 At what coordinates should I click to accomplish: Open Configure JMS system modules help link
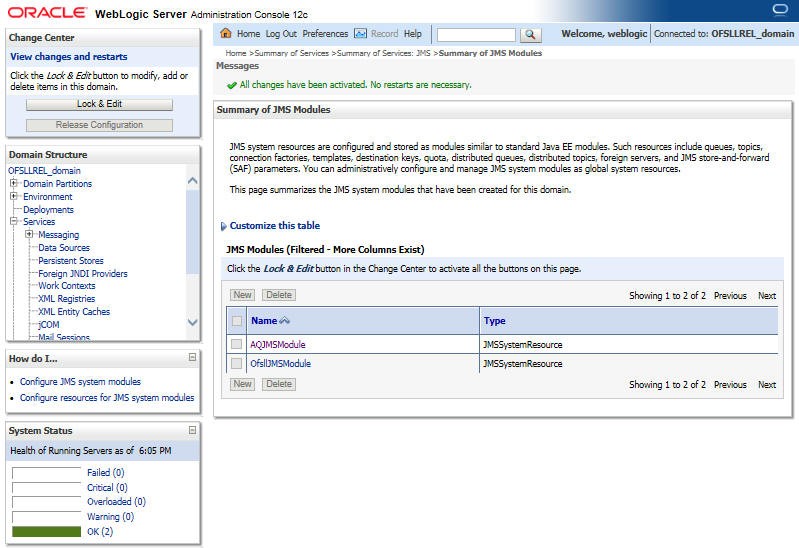(x=80, y=382)
